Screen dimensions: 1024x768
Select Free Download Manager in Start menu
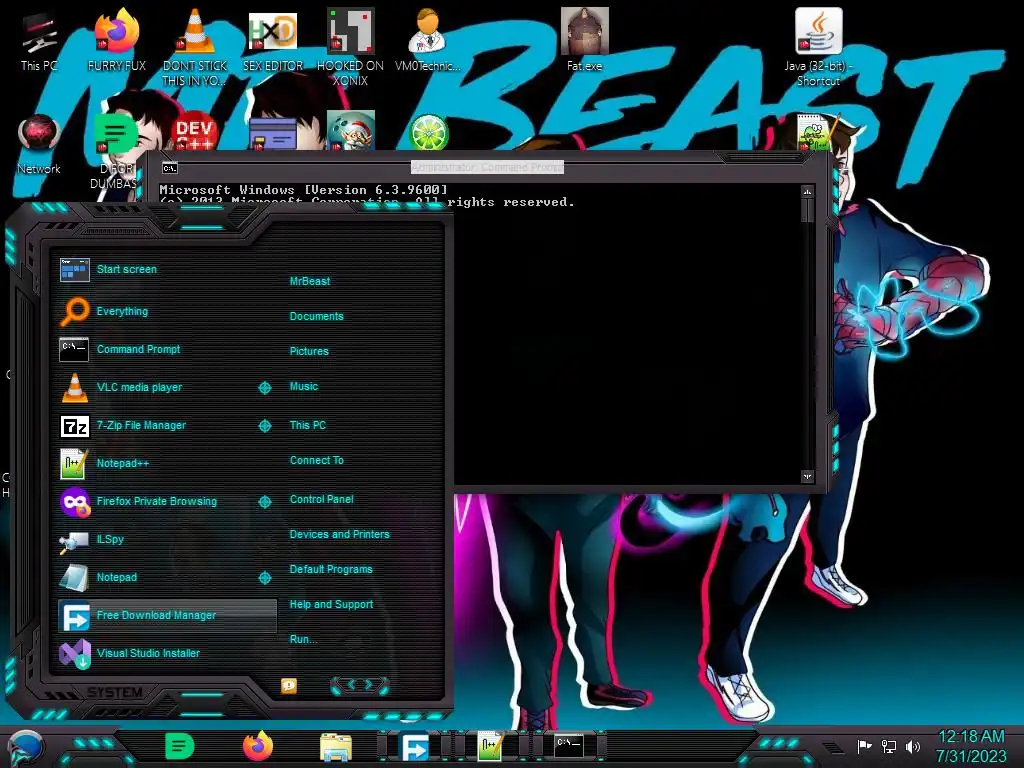pyautogui.click(x=167, y=615)
